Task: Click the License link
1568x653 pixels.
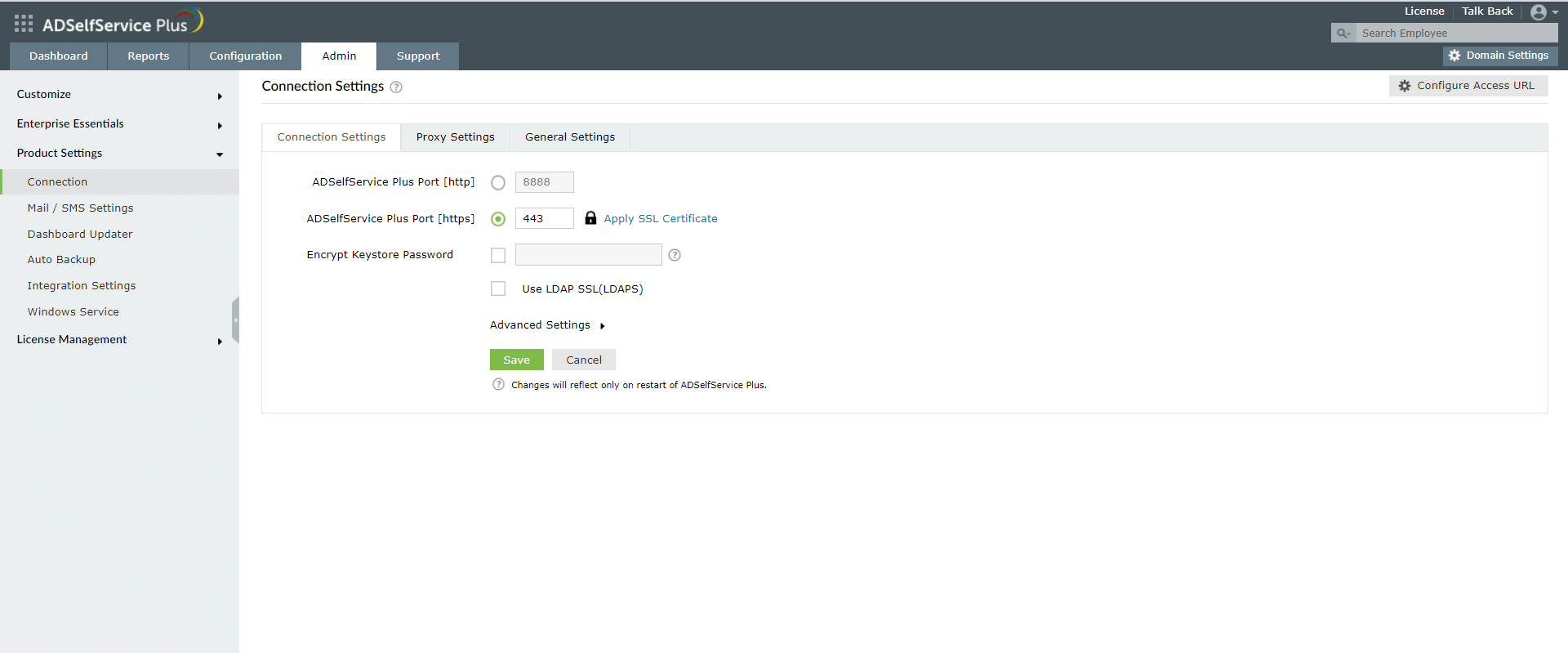Action: (x=1424, y=11)
